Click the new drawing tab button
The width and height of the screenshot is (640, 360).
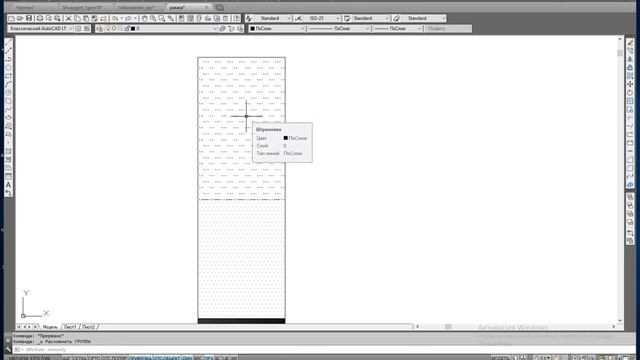[x=220, y=7]
